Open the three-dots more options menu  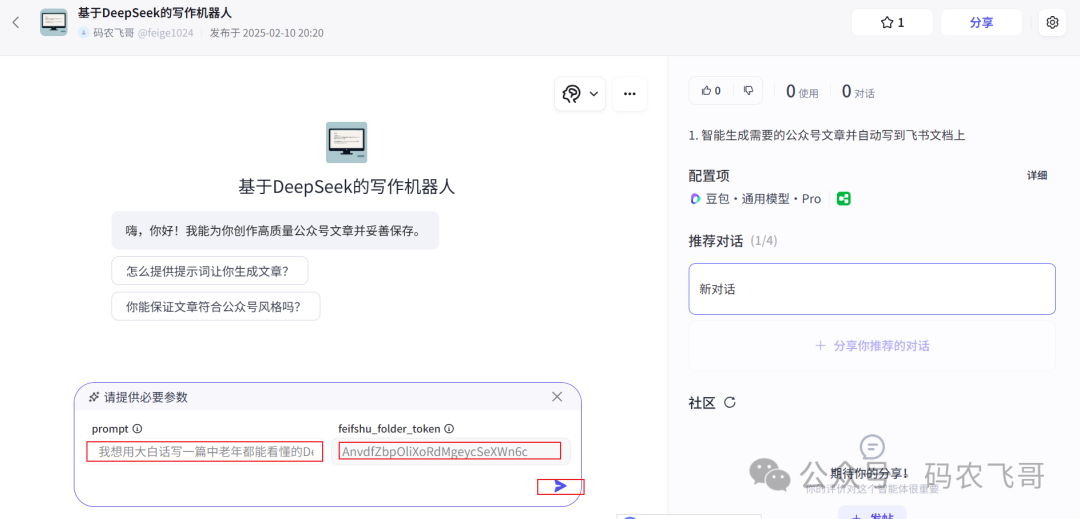pyautogui.click(x=630, y=94)
